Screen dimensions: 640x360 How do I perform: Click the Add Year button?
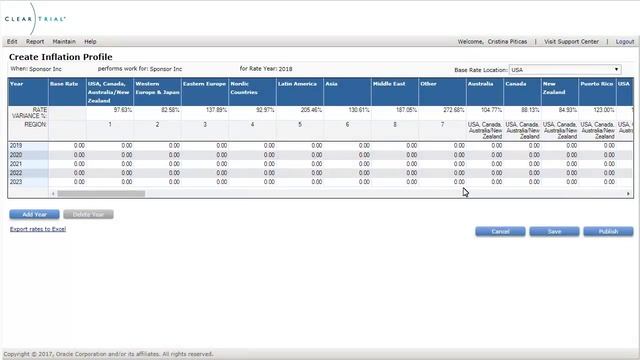click(x=34, y=214)
